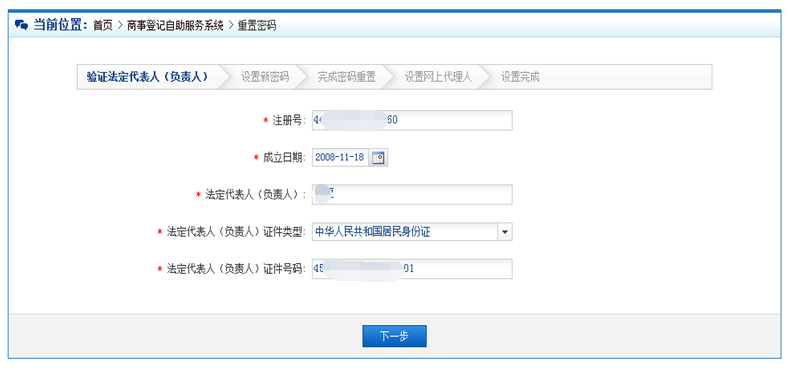Screen dimensions: 787x368
Task: Click the 成立日期 field label
Action: coord(284,158)
